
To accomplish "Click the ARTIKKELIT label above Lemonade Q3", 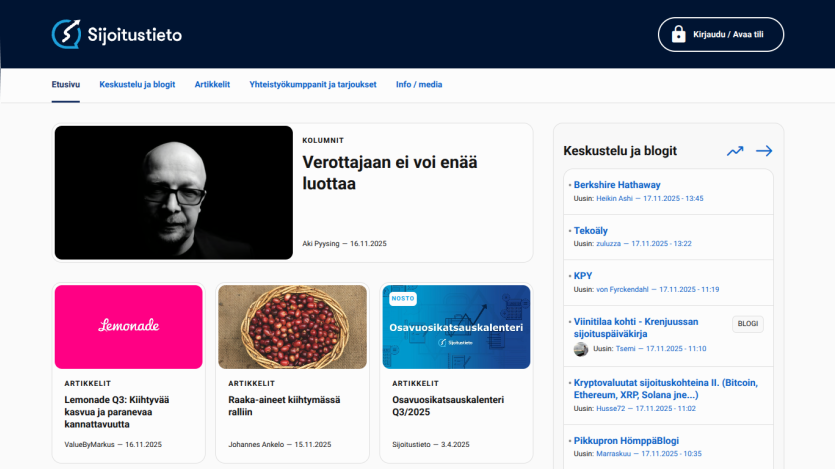I will tap(88, 383).
